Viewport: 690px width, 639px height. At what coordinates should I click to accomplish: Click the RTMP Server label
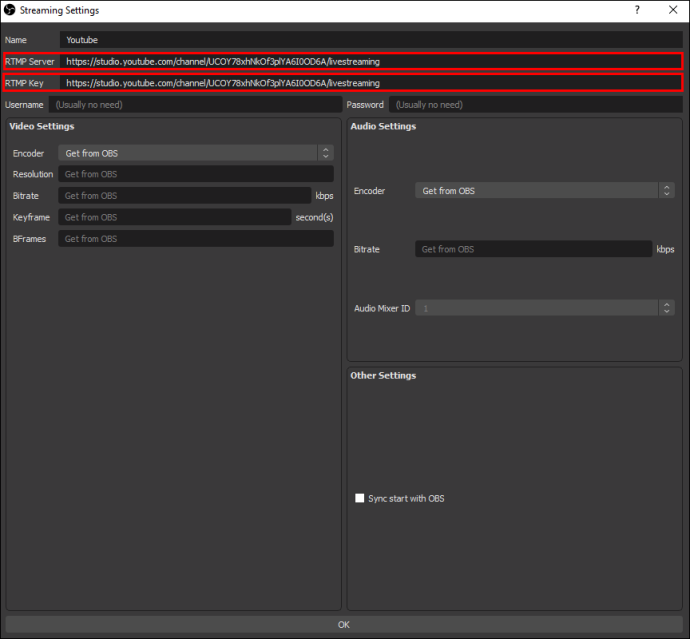tap(29, 62)
